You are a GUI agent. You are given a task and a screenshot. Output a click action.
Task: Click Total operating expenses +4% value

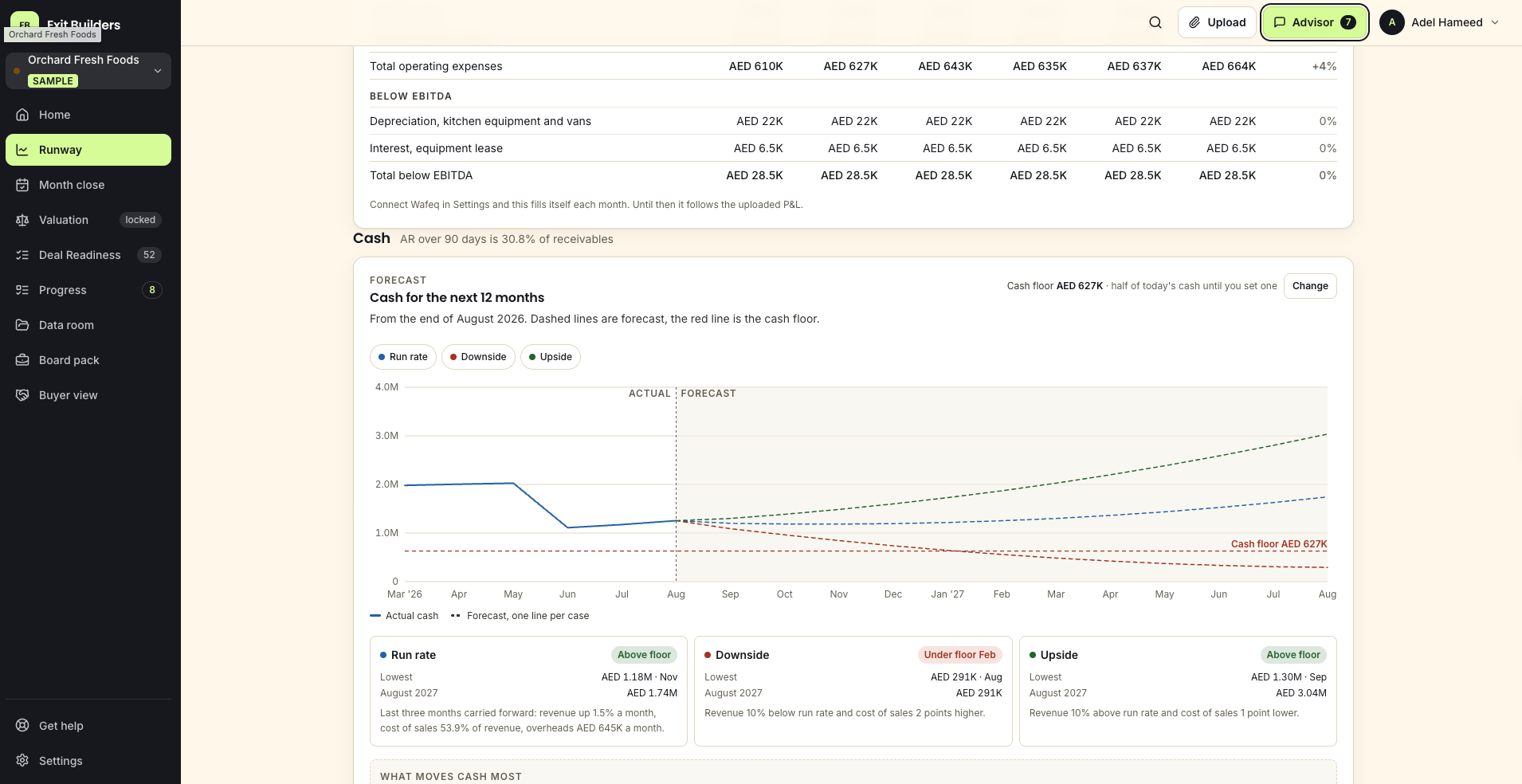(x=1324, y=66)
